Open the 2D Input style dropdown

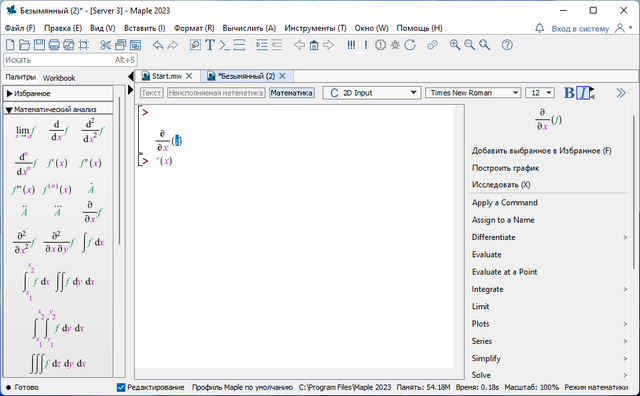point(371,93)
